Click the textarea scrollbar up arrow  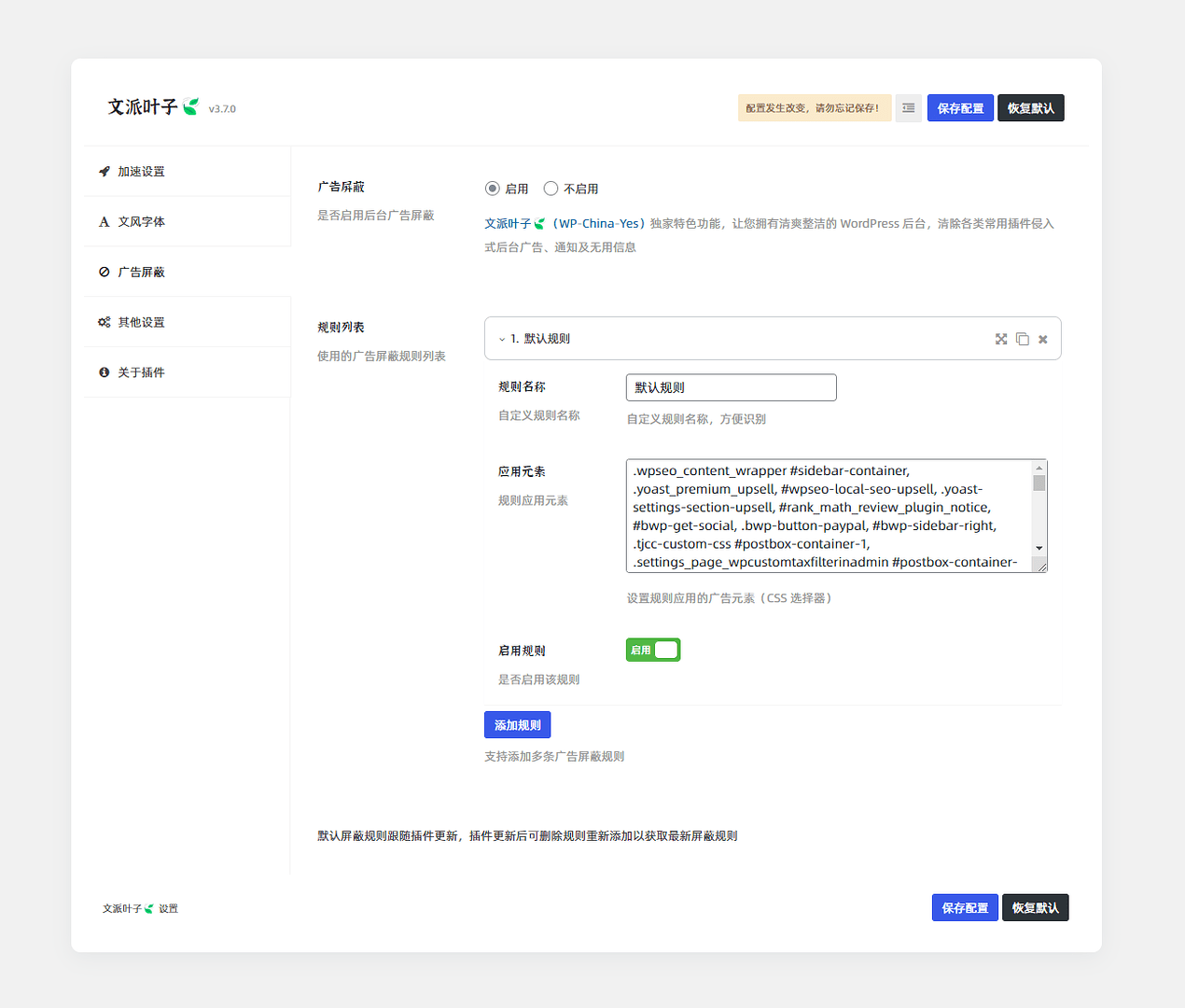(x=1039, y=468)
